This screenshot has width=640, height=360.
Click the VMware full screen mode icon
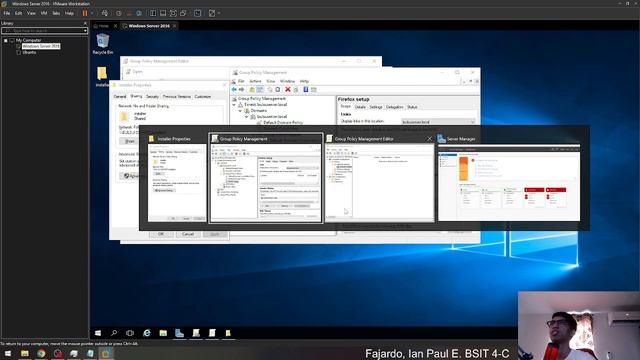coord(173,13)
